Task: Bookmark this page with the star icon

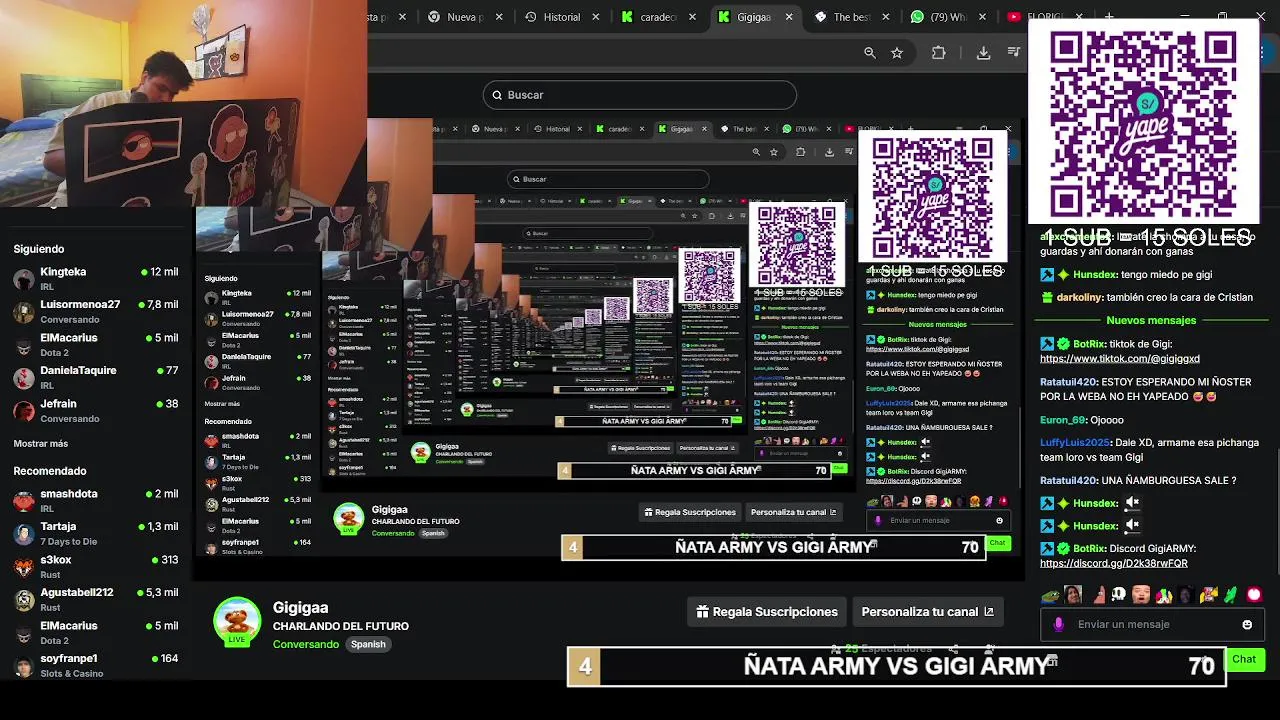Action: pyautogui.click(x=897, y=53)
